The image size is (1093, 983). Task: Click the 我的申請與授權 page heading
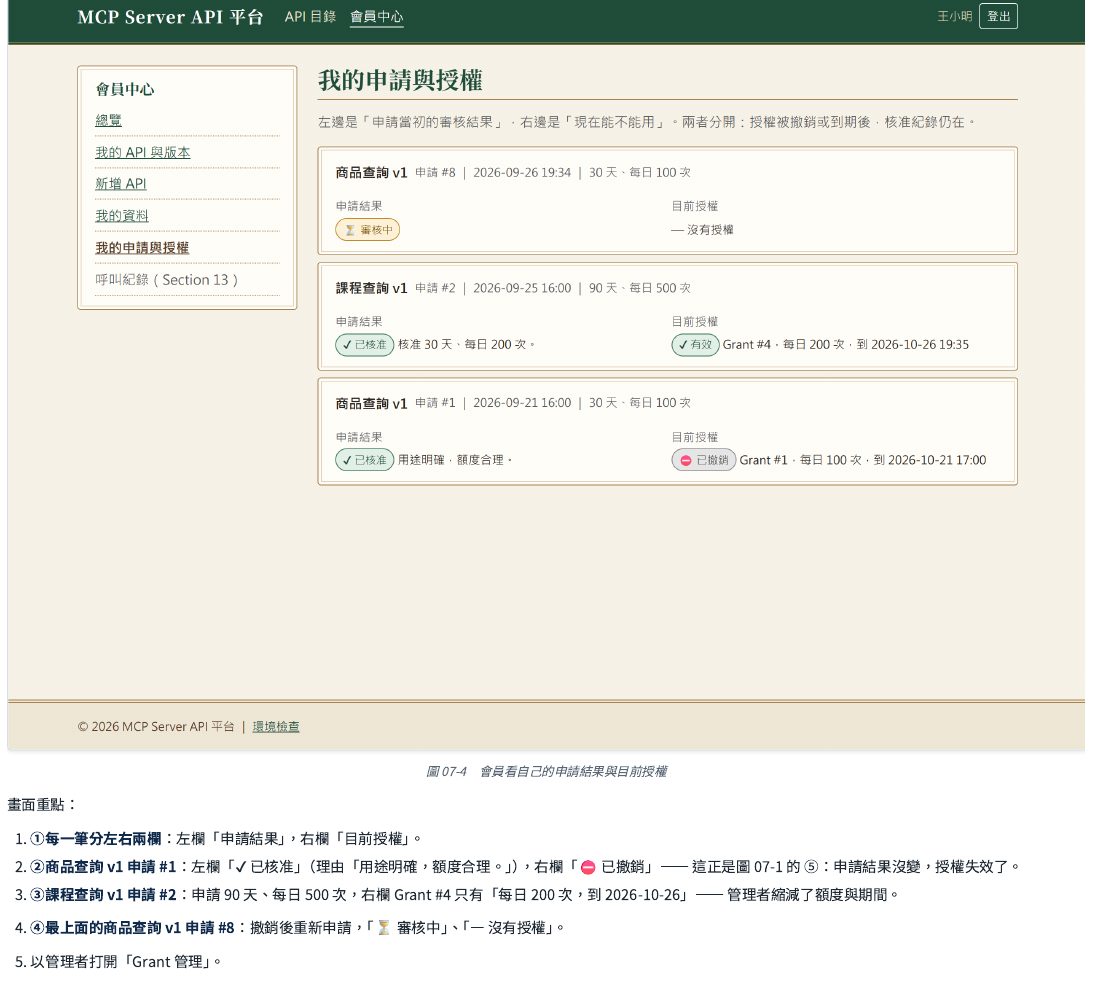click(400, 80)
